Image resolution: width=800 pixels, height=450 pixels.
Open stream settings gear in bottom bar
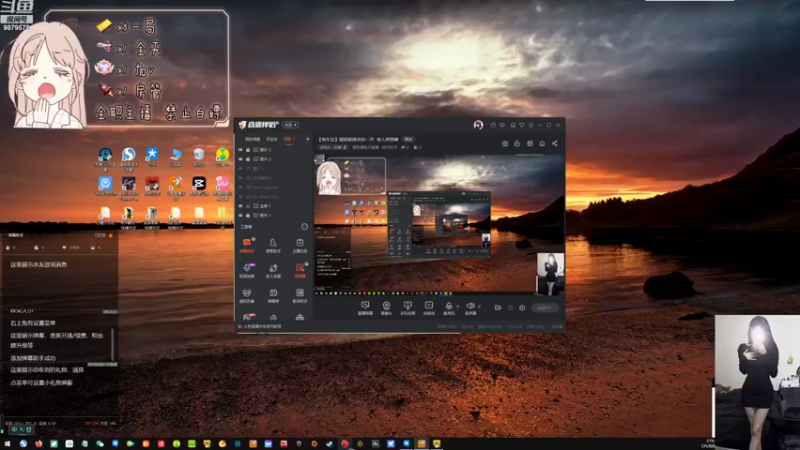point(522,308)
